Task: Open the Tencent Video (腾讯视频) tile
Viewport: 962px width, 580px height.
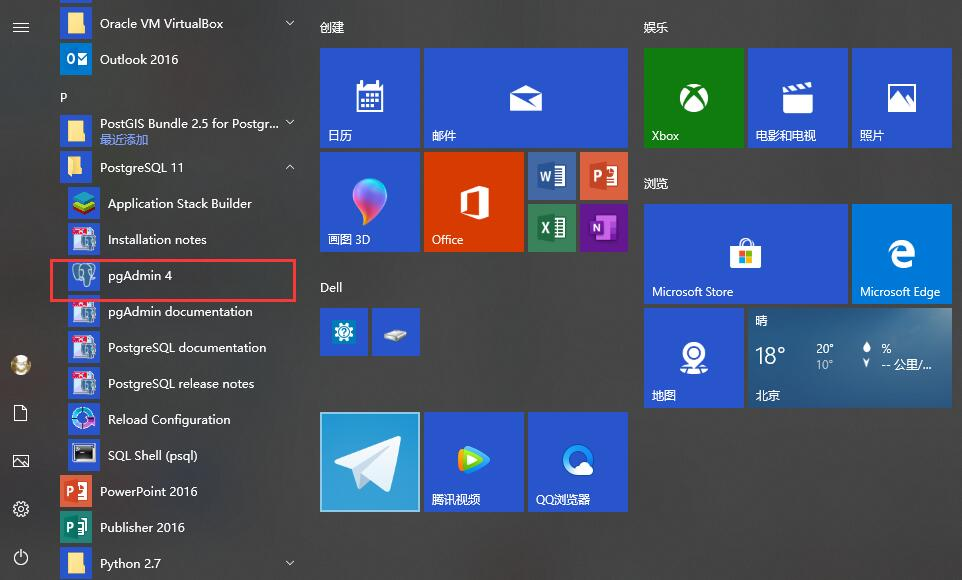Action: [474, 462]
